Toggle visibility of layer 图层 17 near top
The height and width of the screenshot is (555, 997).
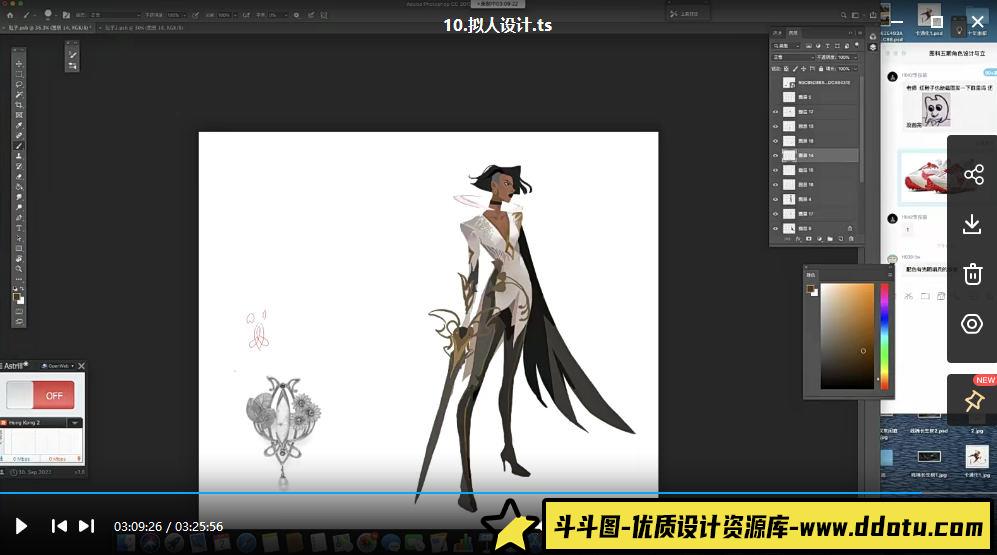[776, 112]
